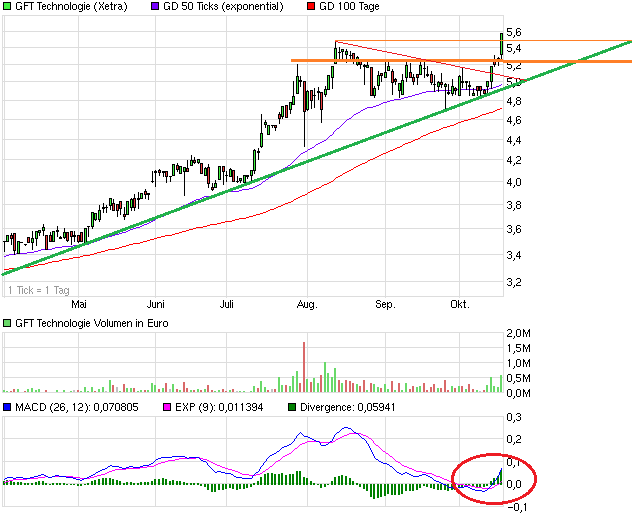Click the magenta EXP (9) legend swatch
The height and width of the screenshot is (515, 632).
tap(167, 407)
